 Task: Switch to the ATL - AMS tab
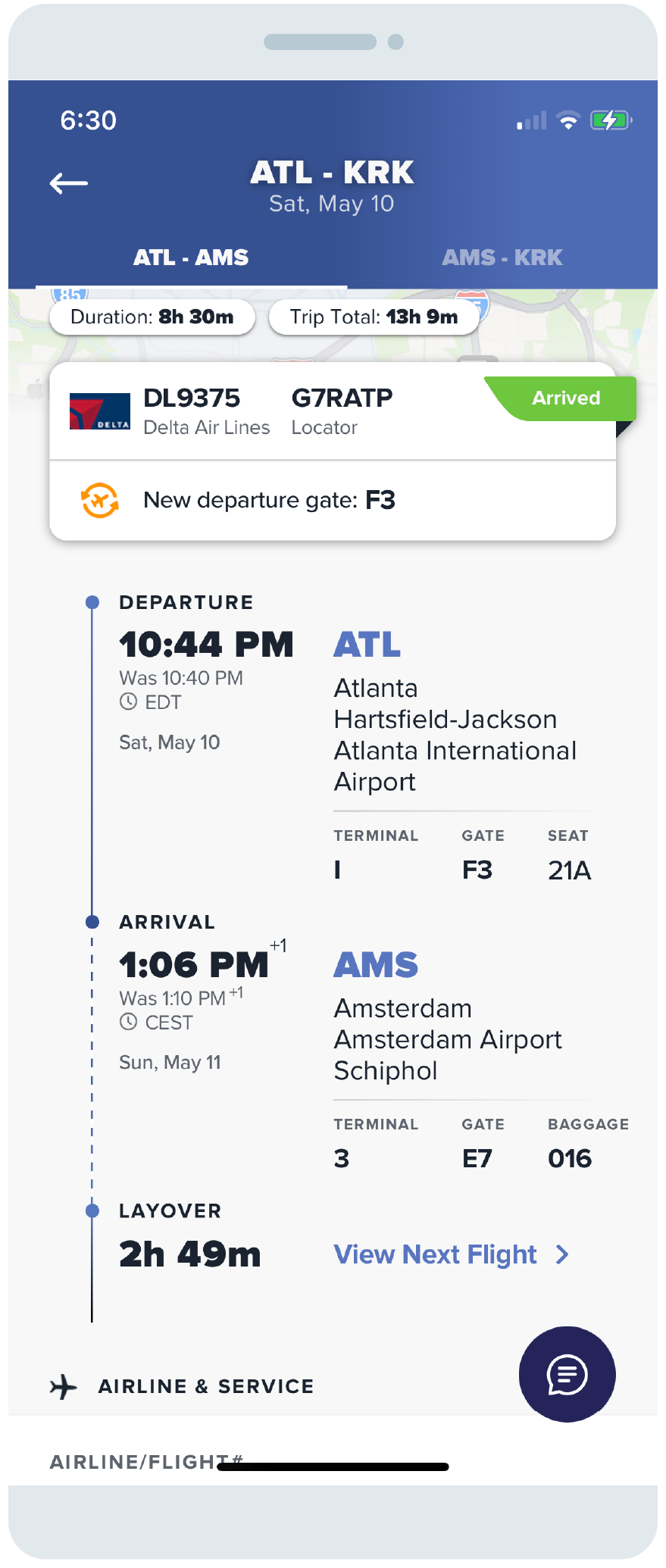click(x=191, y=258)
